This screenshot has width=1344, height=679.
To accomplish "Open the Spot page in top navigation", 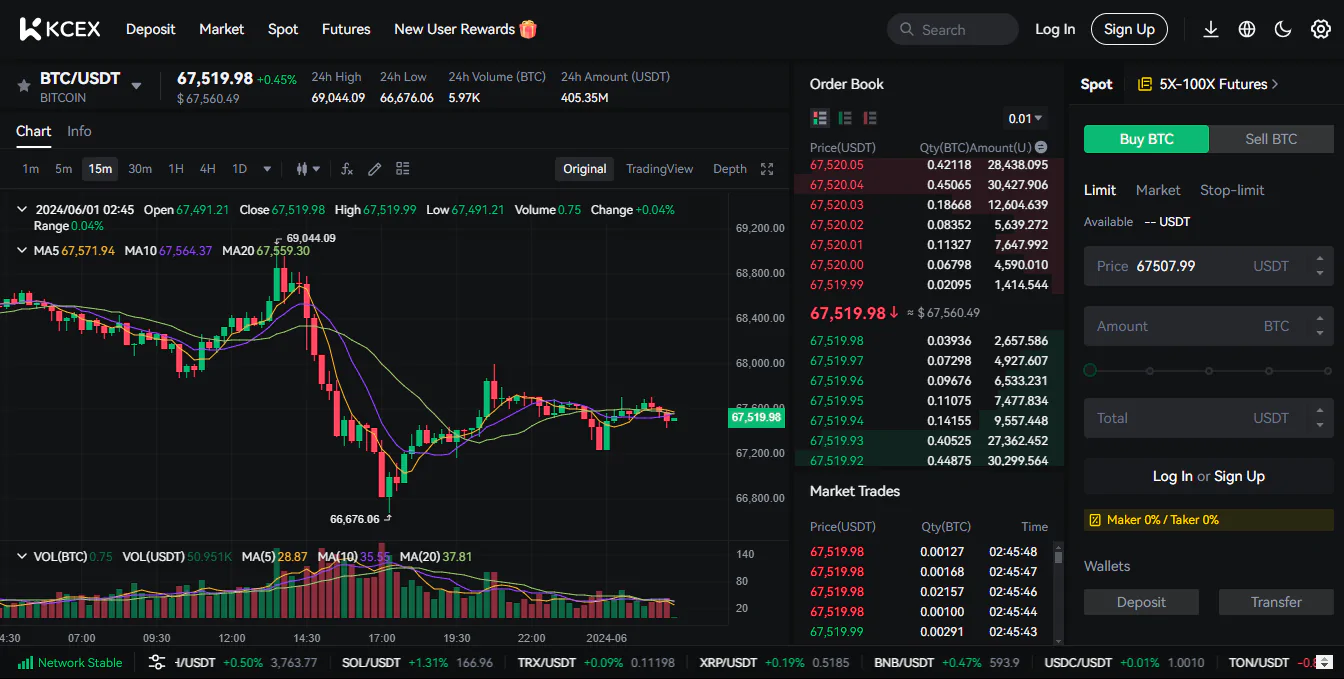I will [283, 29].
